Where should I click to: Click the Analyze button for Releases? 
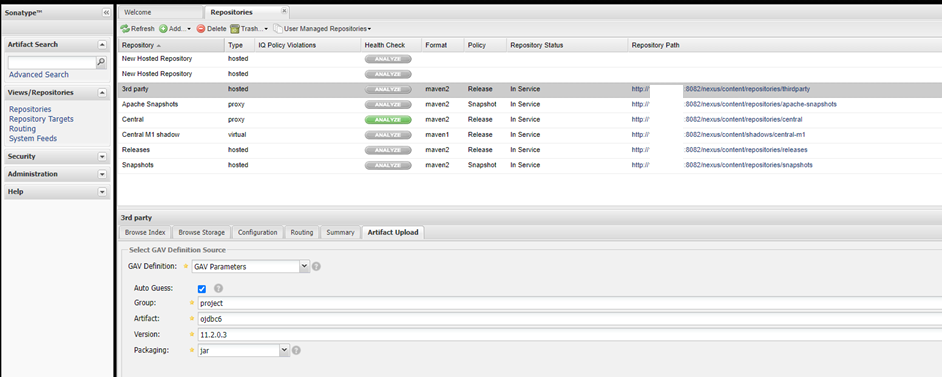click(x=387, y=150)
